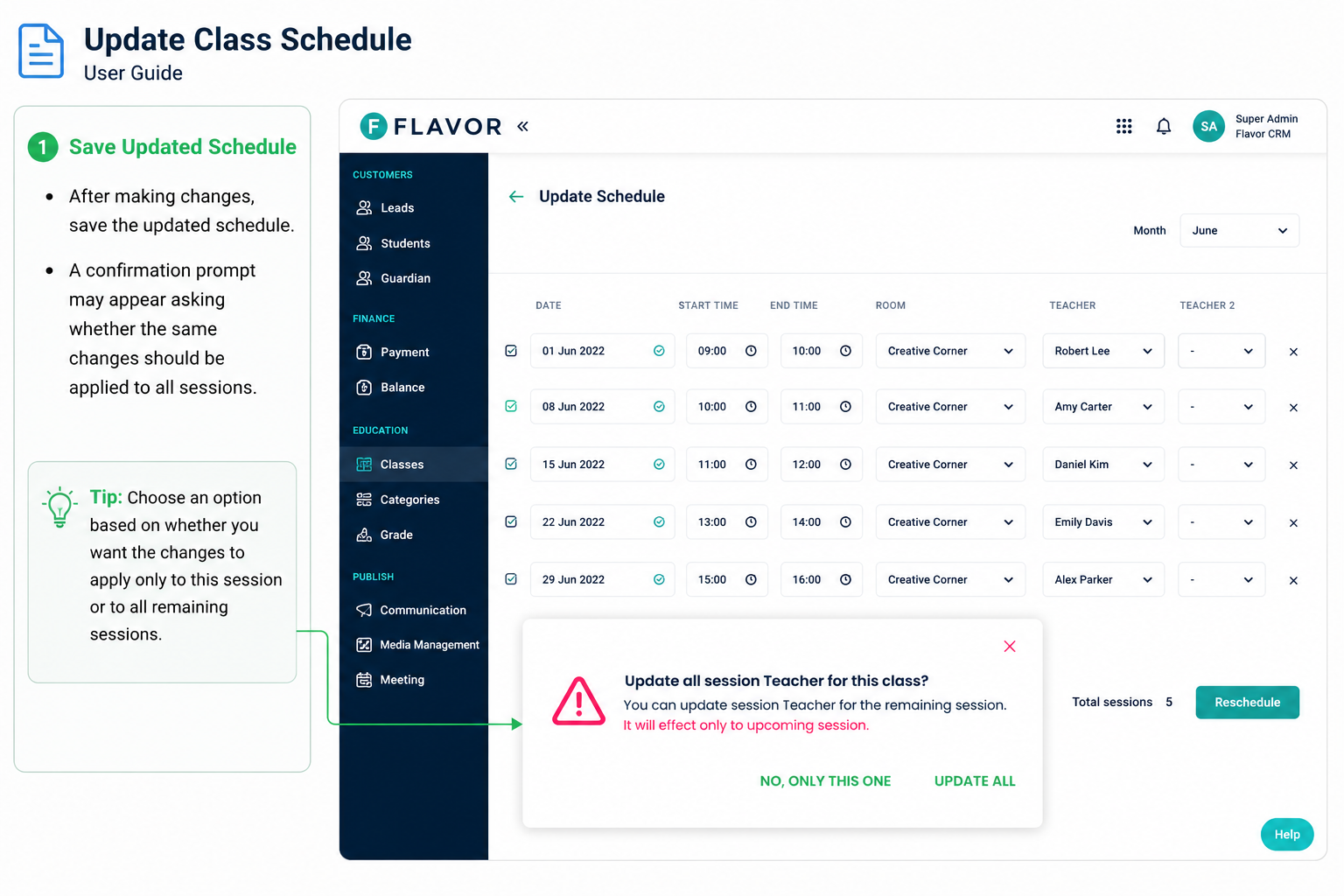Open clock picker for 11:00 start time in 15 Jun row

click(751, 465)
